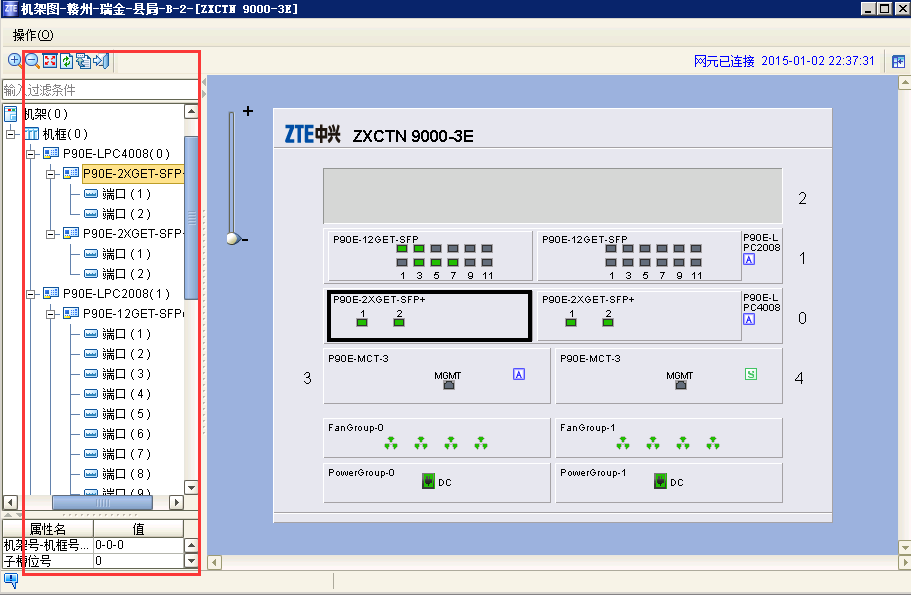Click the panel layout icon beside the timestamp
The image size is (911, 595).
coord(898,61)
